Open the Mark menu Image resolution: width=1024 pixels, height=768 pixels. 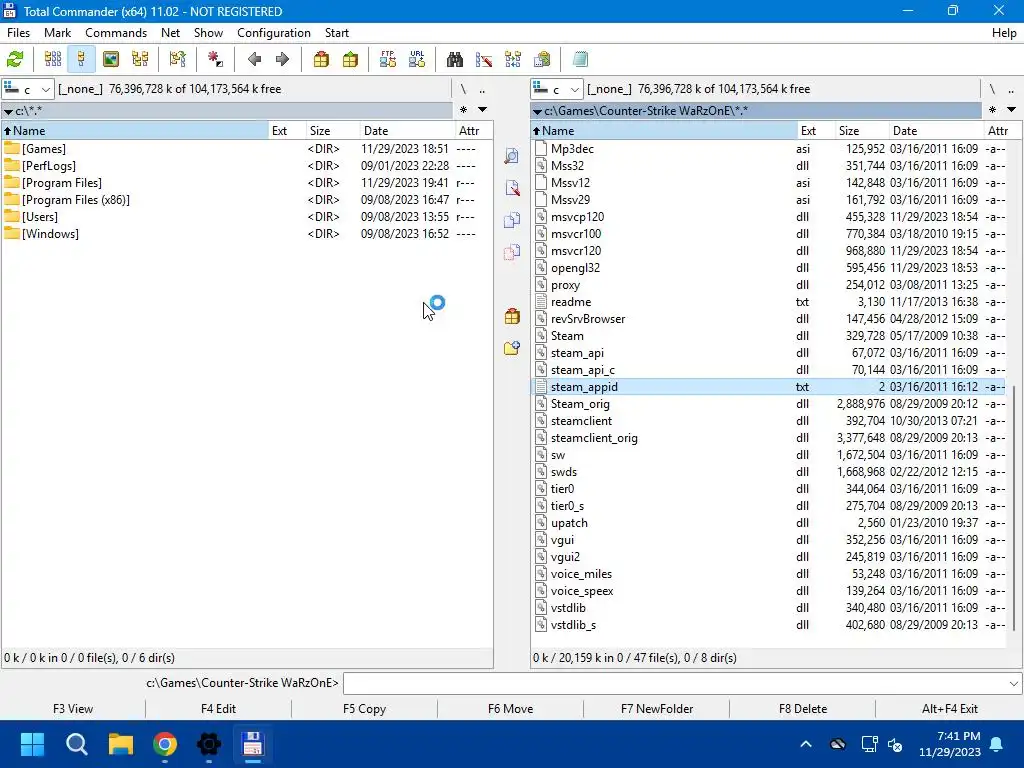coord(57,33)
